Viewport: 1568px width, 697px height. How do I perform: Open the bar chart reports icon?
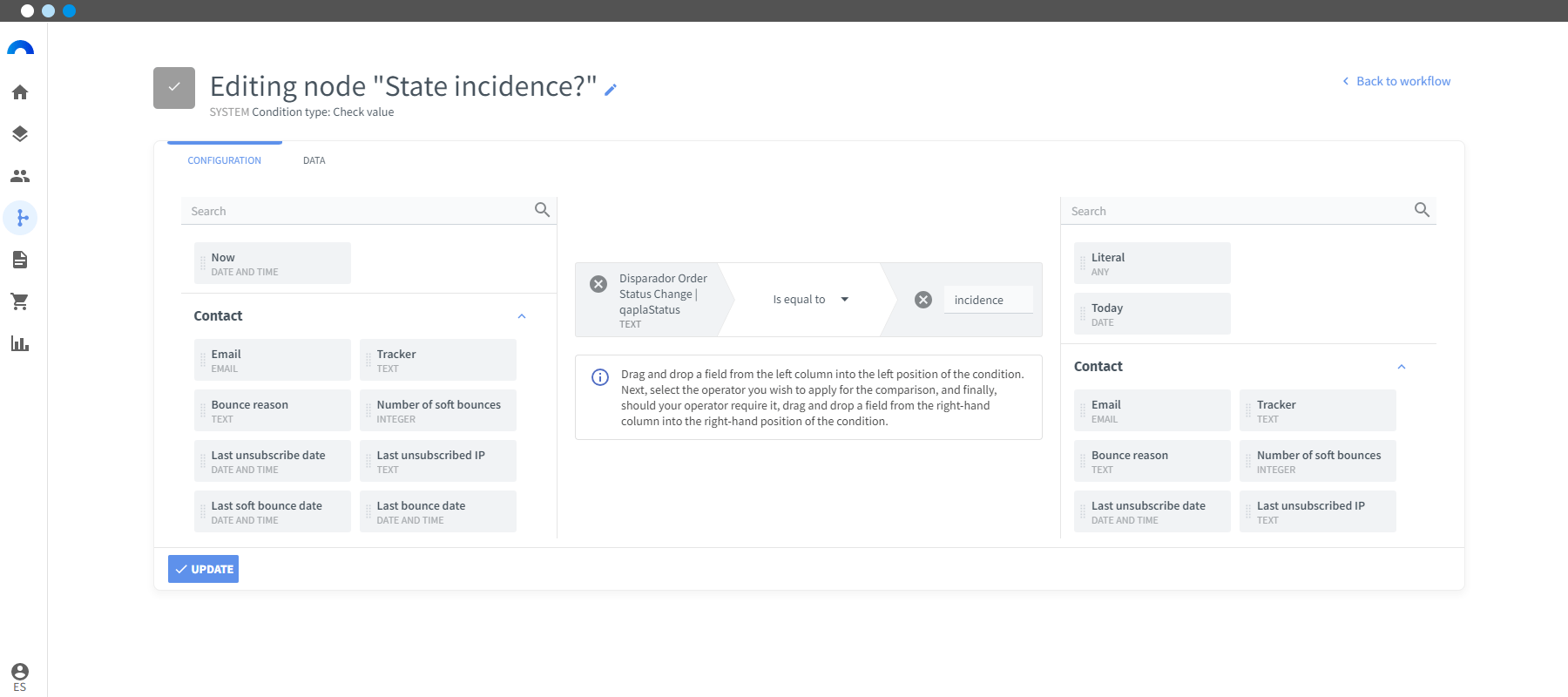[20, 343]
